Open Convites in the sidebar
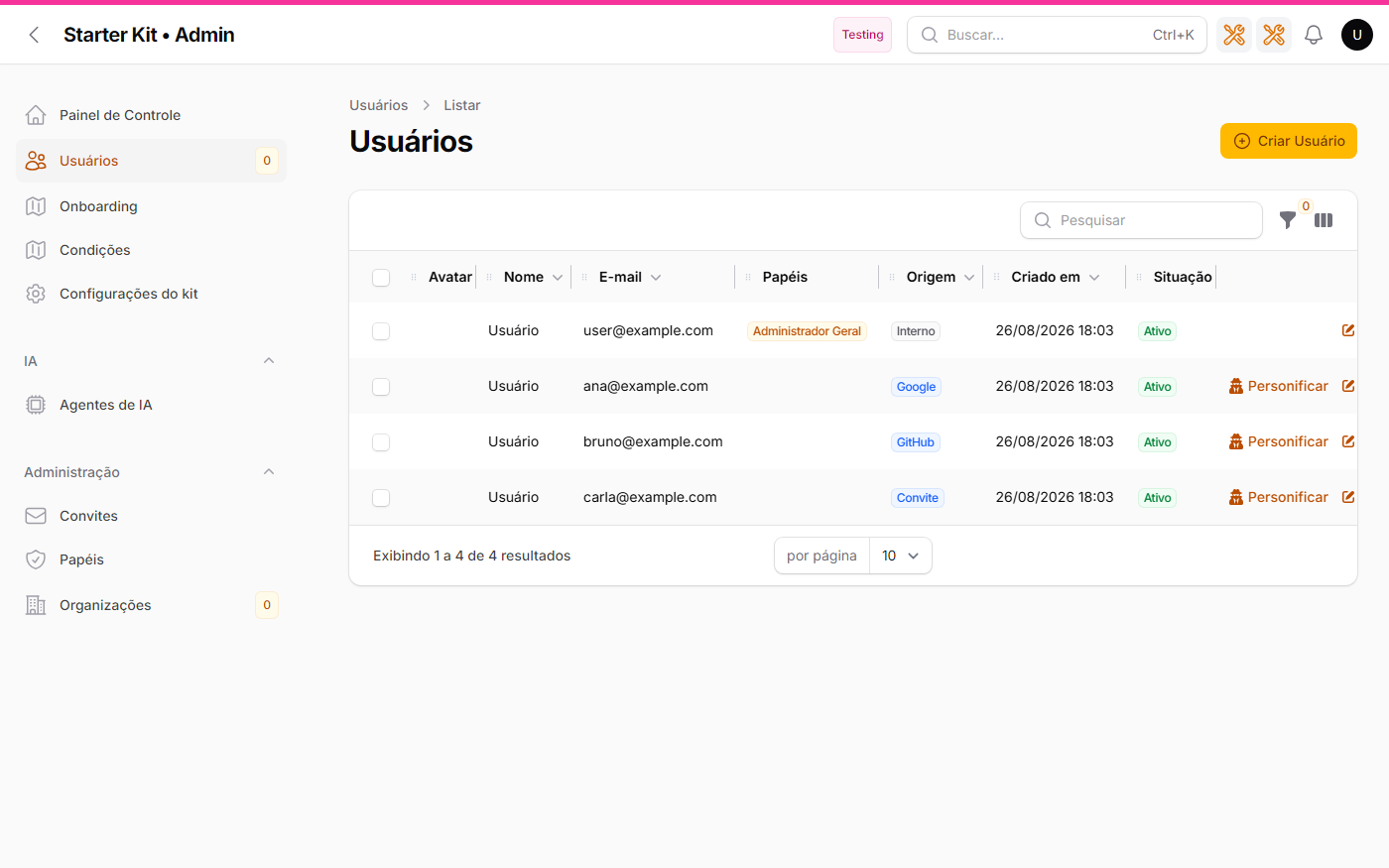 click(151, 516)
